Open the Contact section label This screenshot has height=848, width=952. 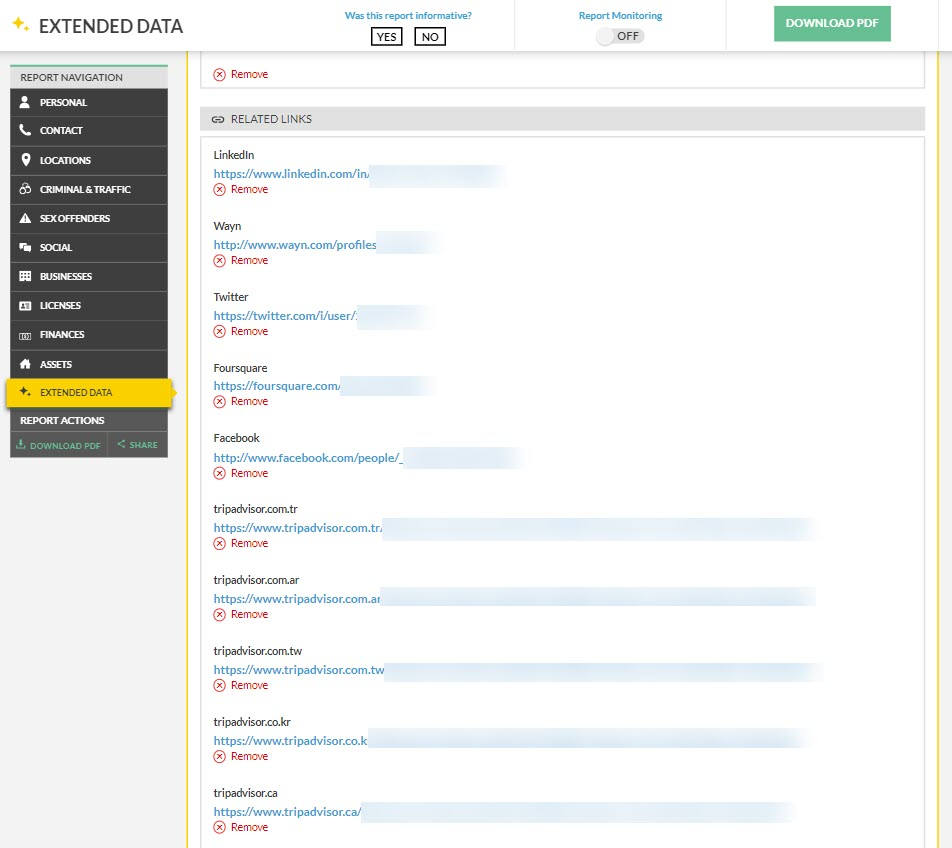tap(61, 131)
